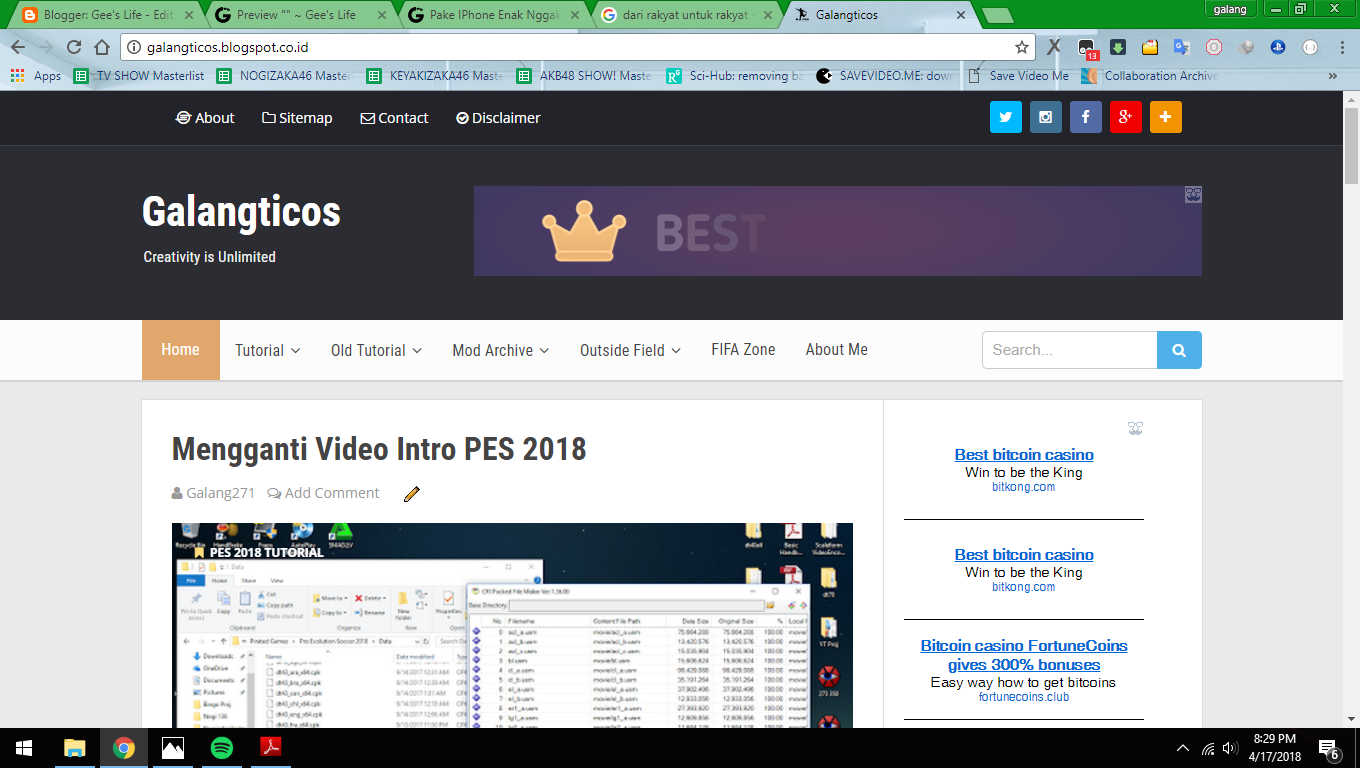
Task: Open the Chrome three-dot menu
Action: 1341,47
